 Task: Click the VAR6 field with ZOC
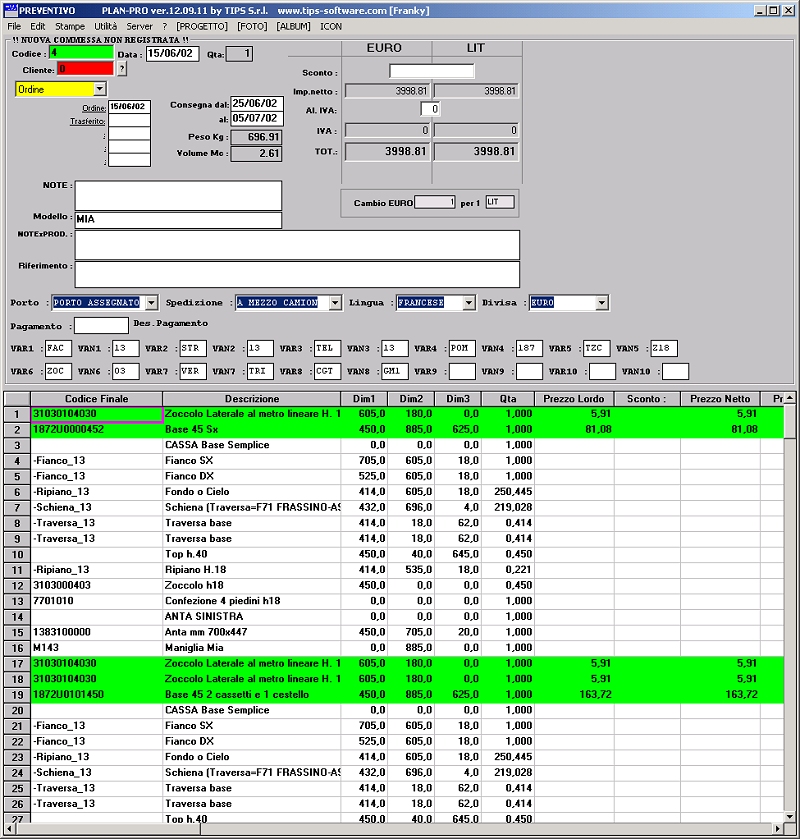click(58, 371)
